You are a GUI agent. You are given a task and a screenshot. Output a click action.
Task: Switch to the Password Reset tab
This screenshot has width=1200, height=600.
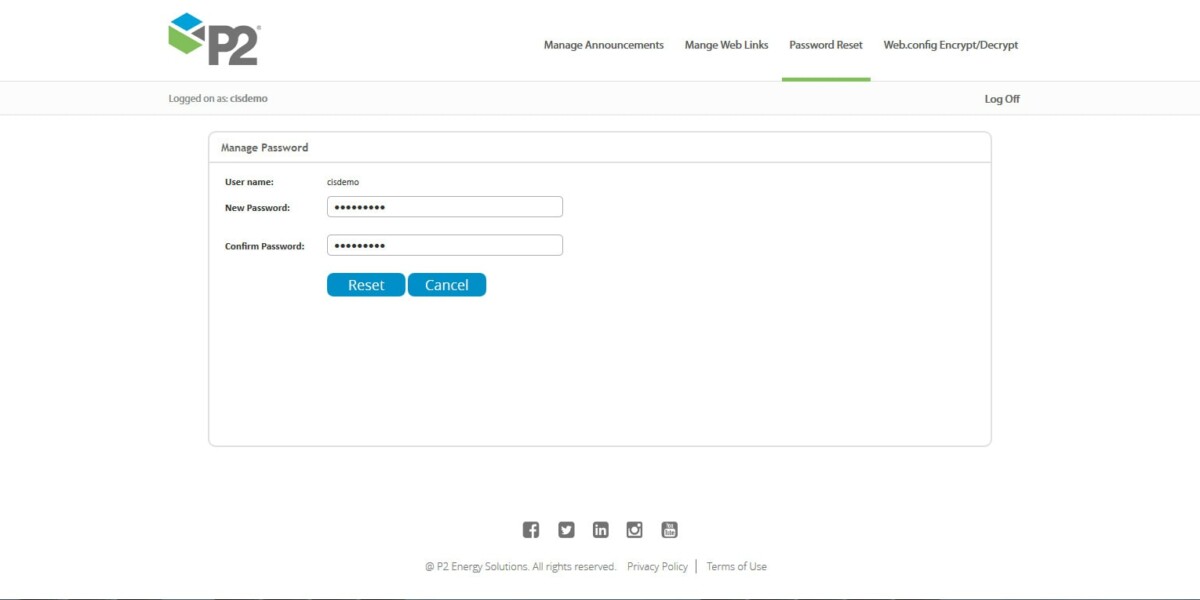825,45
